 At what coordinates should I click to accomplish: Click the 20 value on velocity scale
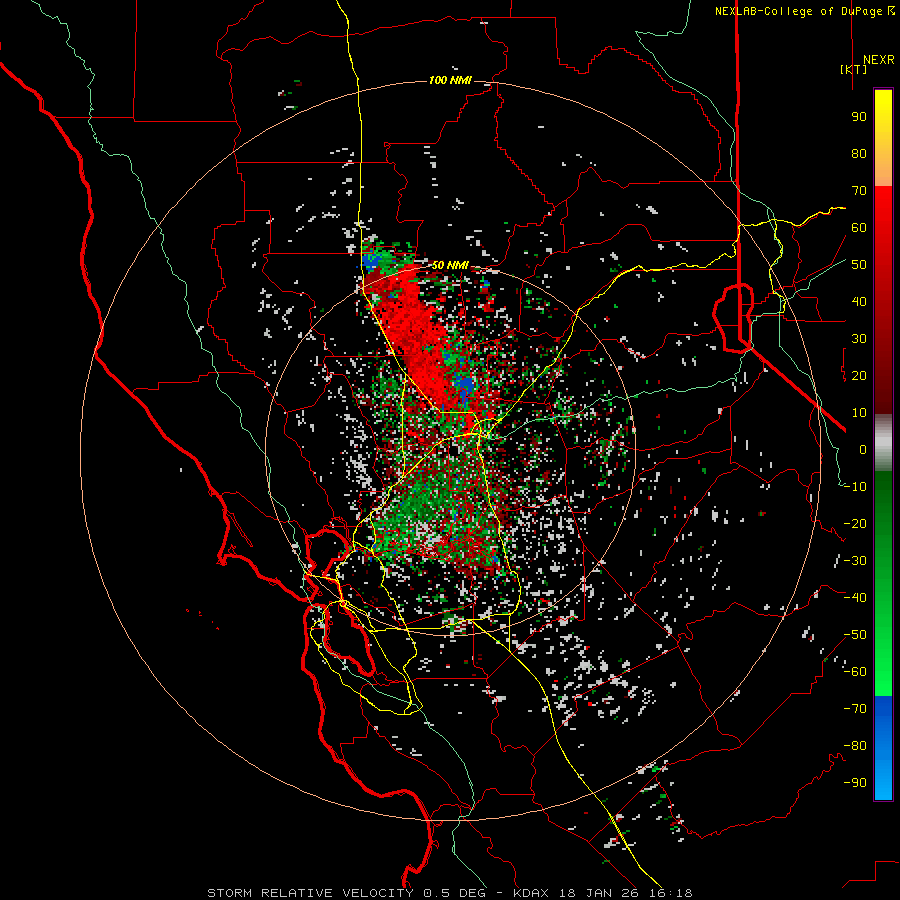point(859,376)
